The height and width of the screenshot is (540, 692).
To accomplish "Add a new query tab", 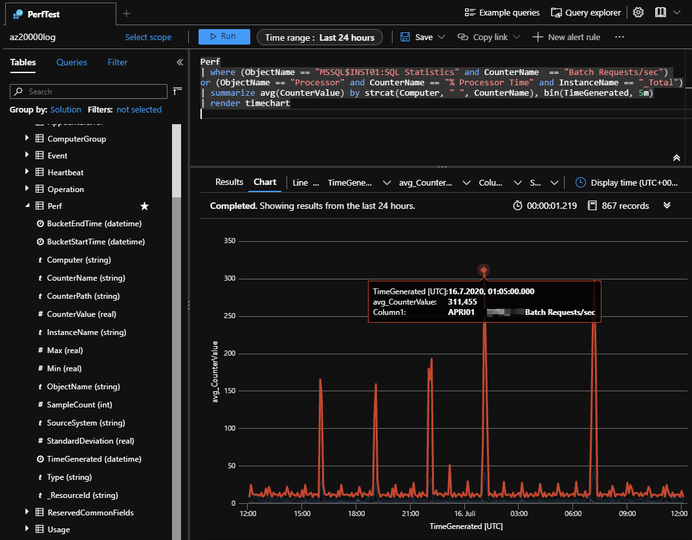I will point(126,14).
